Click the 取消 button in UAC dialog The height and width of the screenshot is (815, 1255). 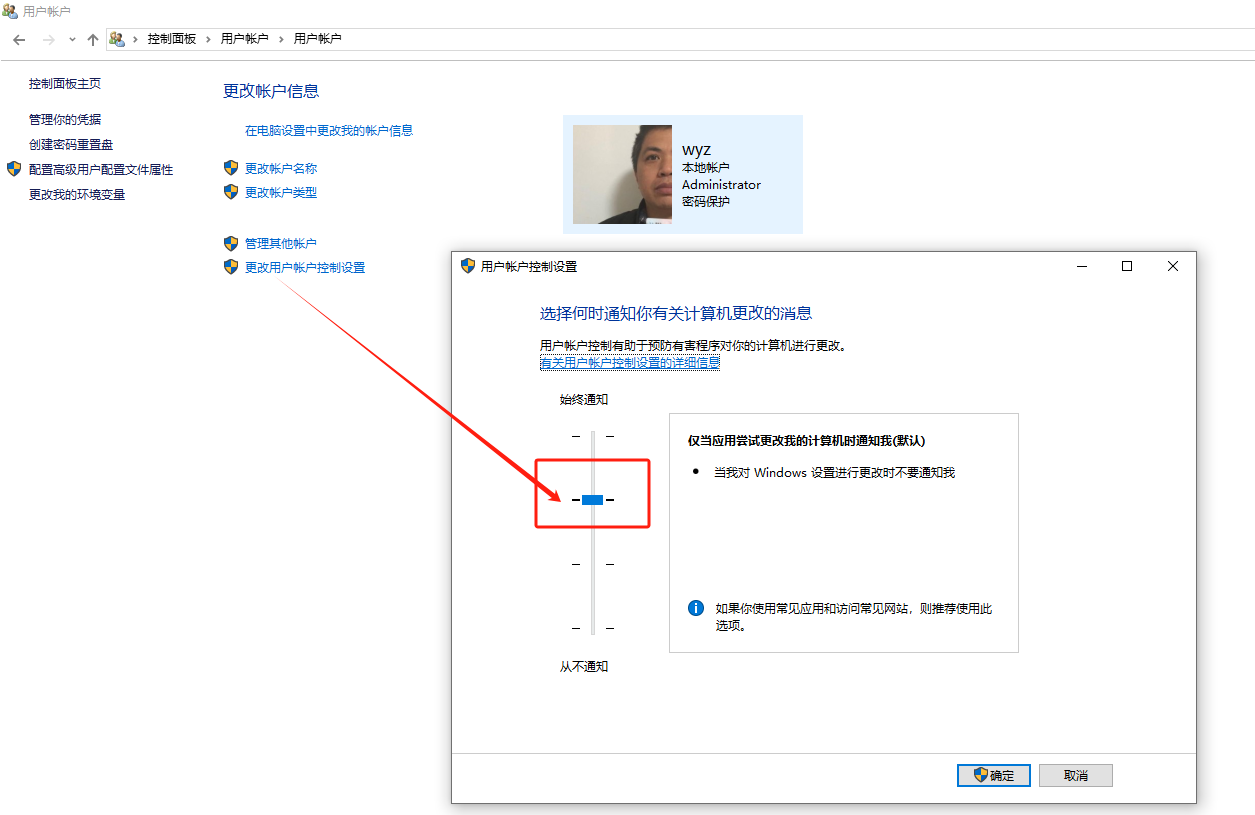pos(1075,775)
